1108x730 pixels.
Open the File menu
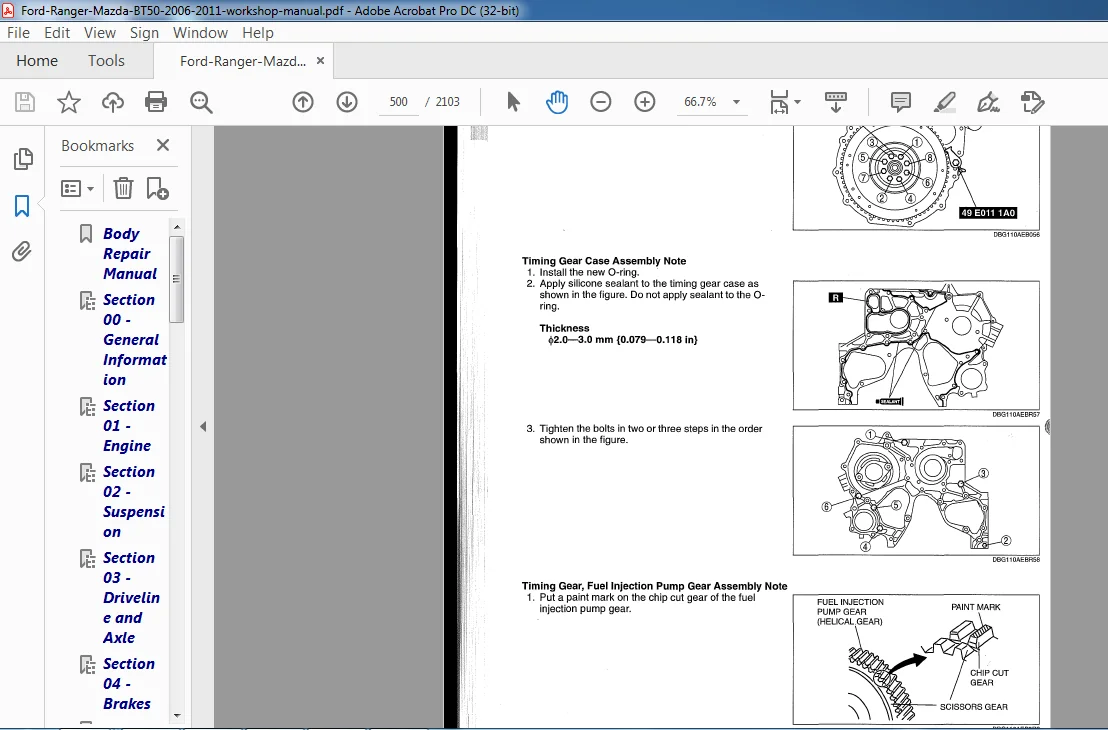coord(18,33)
